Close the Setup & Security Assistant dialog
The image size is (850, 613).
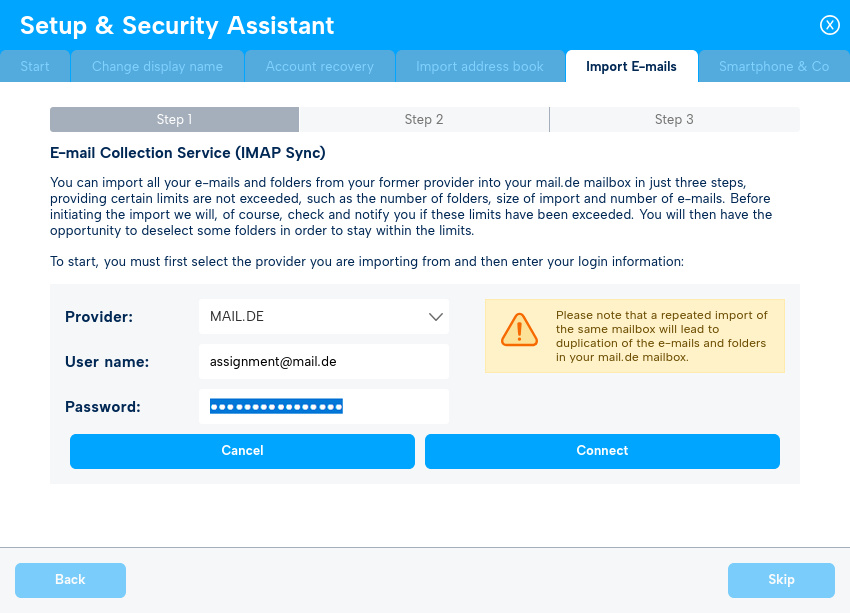[829, 25]
